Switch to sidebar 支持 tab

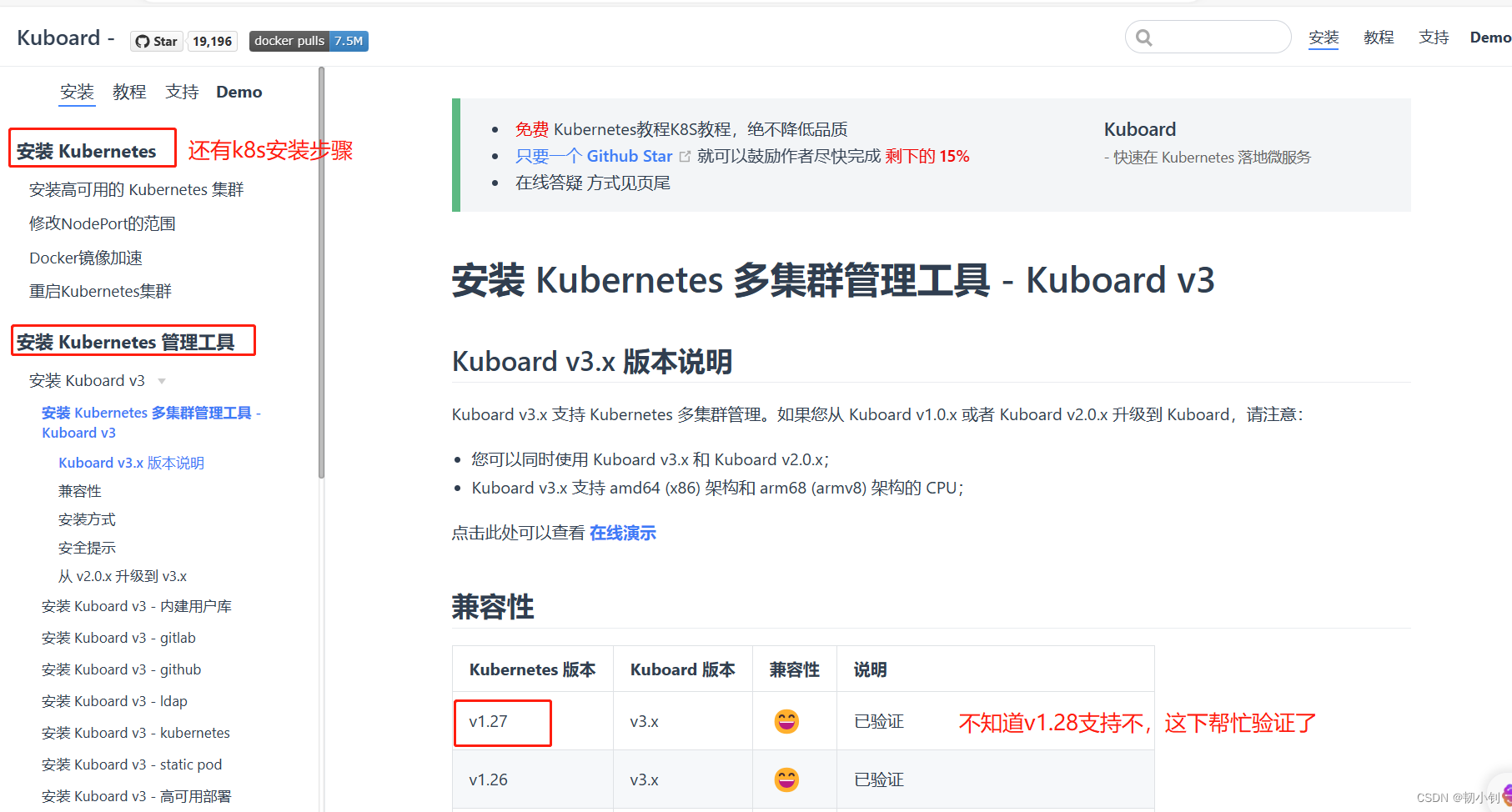182,92
